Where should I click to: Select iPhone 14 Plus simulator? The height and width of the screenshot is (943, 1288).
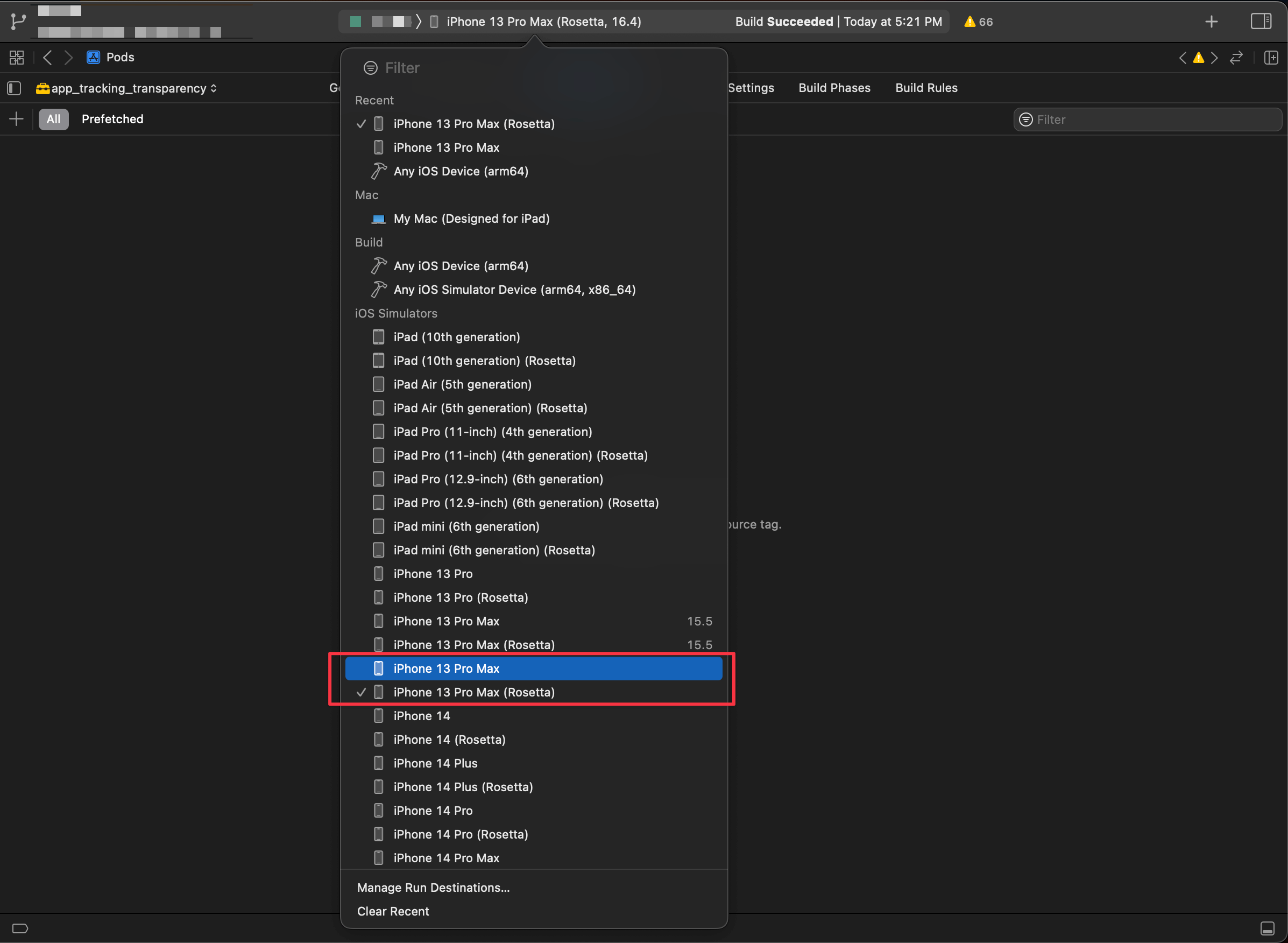click(x=533, y=763)
